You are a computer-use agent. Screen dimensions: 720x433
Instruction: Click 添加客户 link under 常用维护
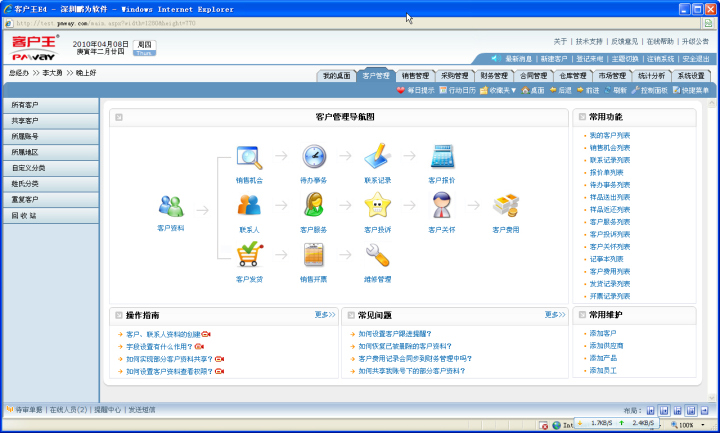(x=603, y=333)
